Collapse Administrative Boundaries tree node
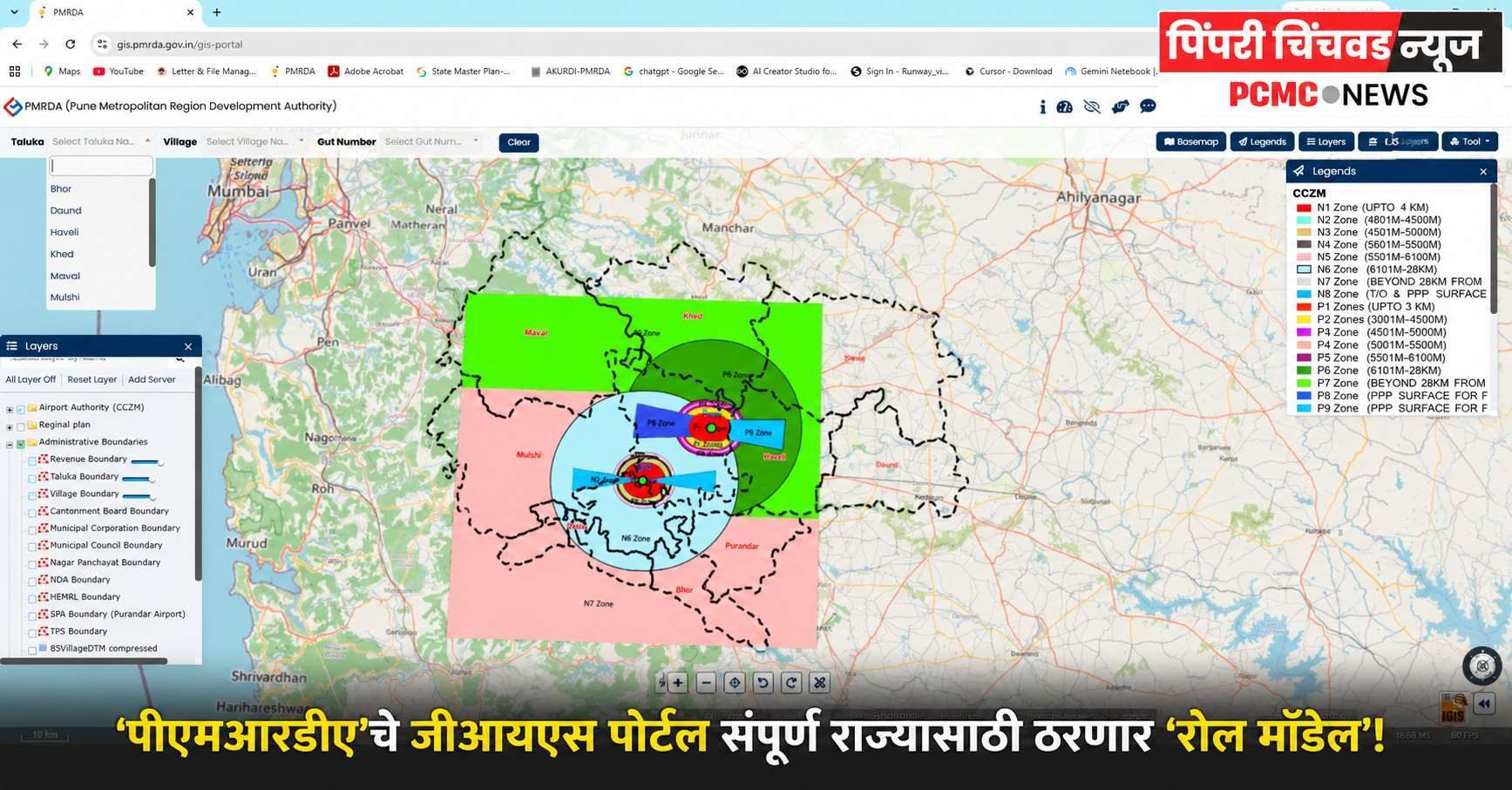The image size is (1512, 790). click(10, 444)
